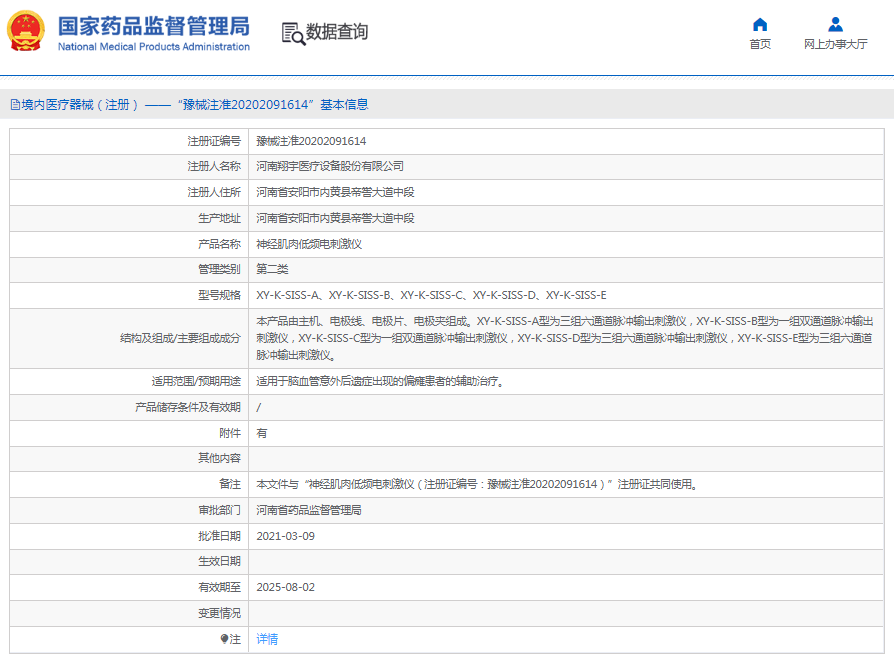Click the 注册证编号 row label
The height and width of the screenshot is (659, 894).
pos(214,141)
